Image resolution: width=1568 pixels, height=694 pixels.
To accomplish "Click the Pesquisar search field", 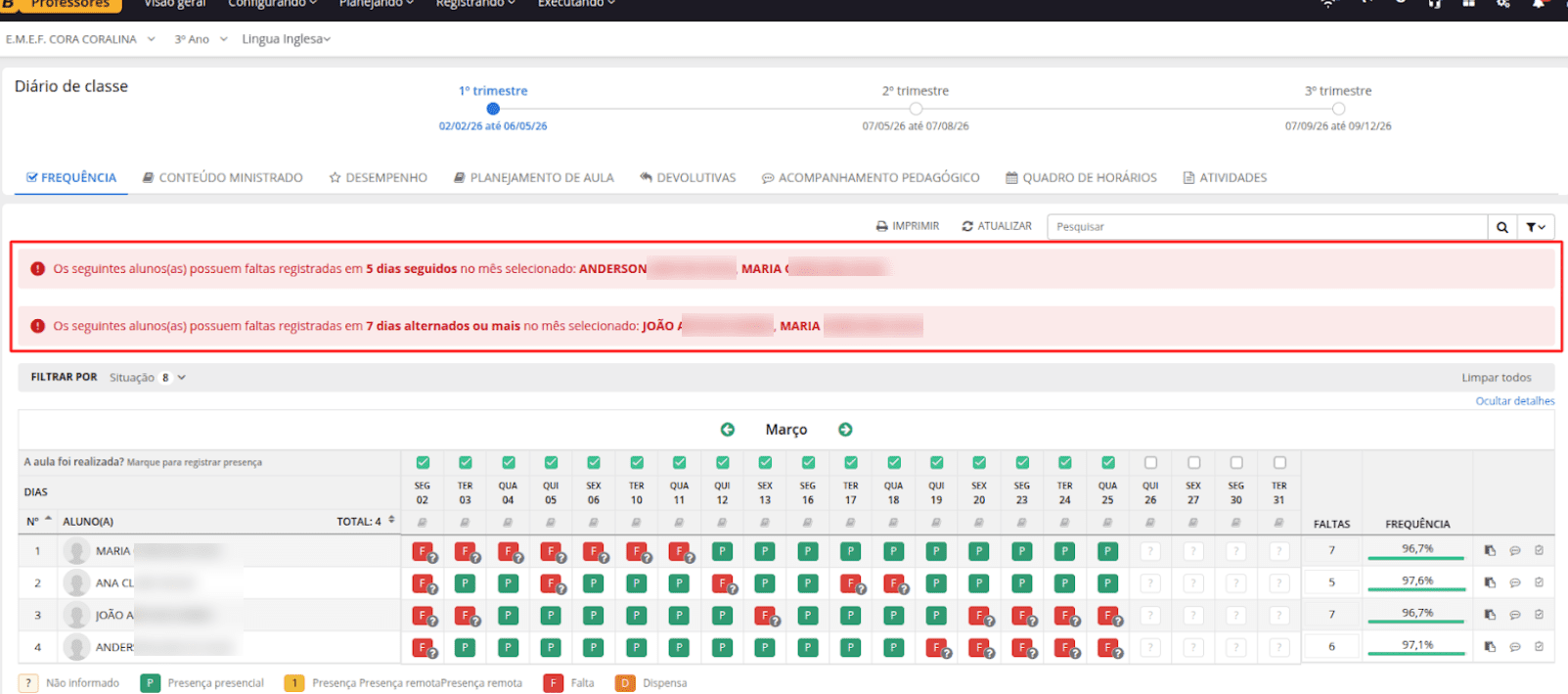I will [x=1267, y=227].
